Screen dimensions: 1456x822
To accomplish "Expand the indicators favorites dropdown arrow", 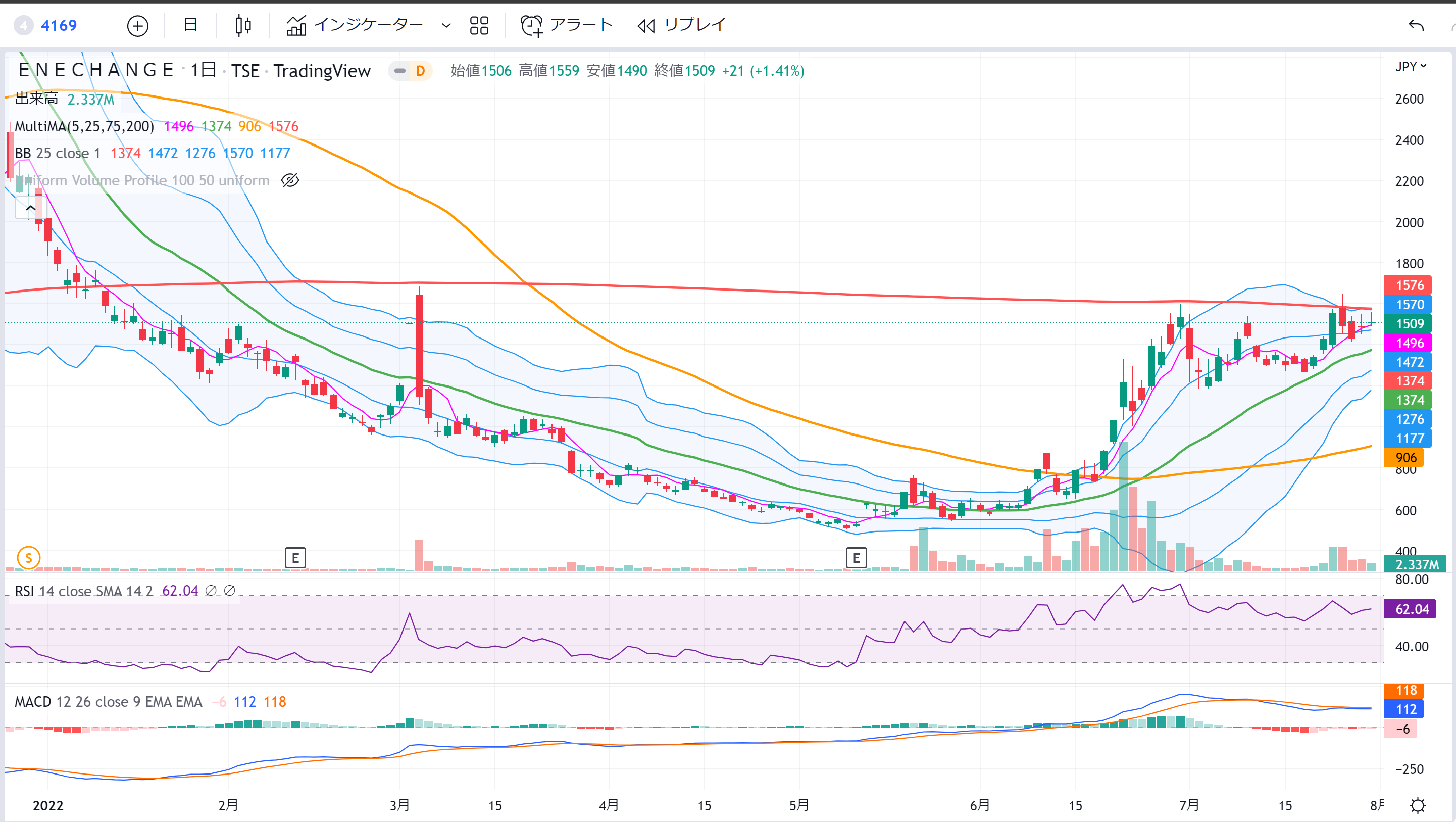I will (446, 25).
